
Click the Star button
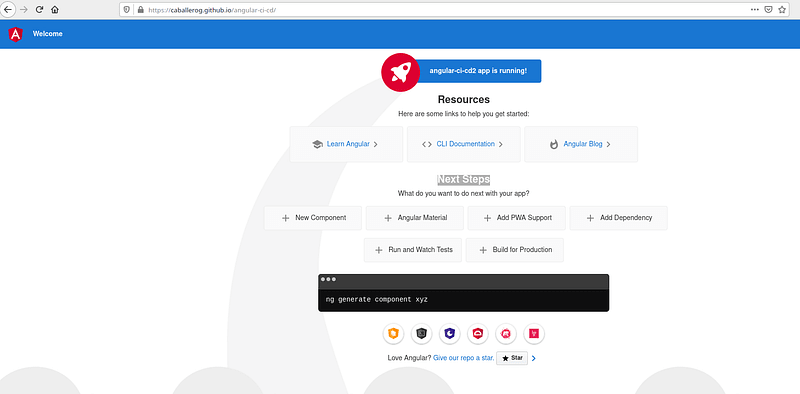[512, 358]
